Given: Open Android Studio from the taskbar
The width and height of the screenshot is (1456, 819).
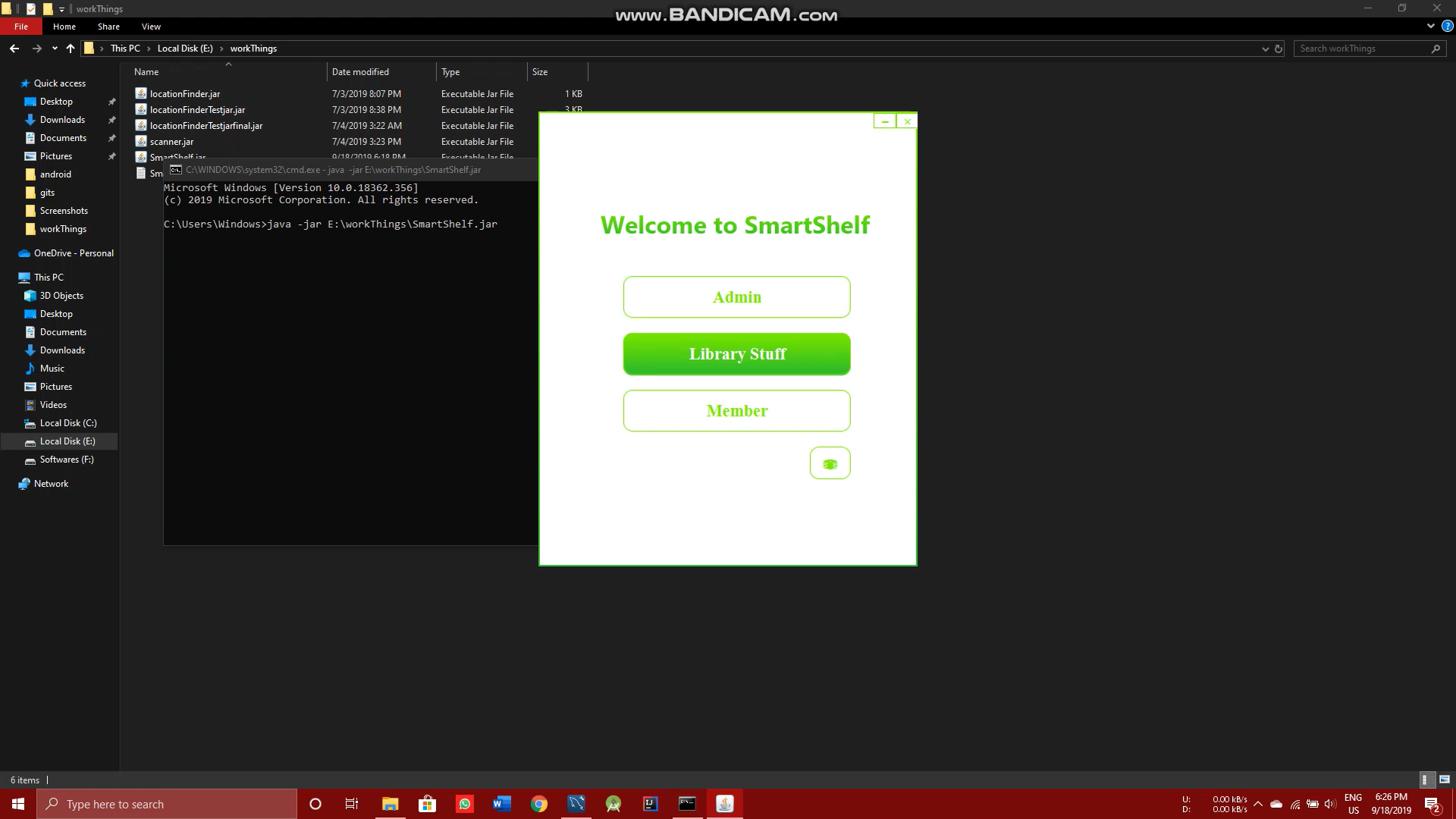Looking at the screenshot, I should click(613, 804).
